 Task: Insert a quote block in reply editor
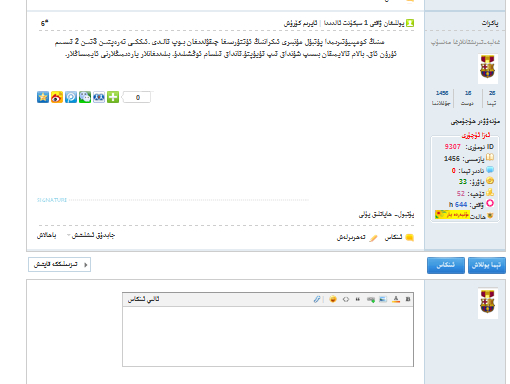coord(358,299)
